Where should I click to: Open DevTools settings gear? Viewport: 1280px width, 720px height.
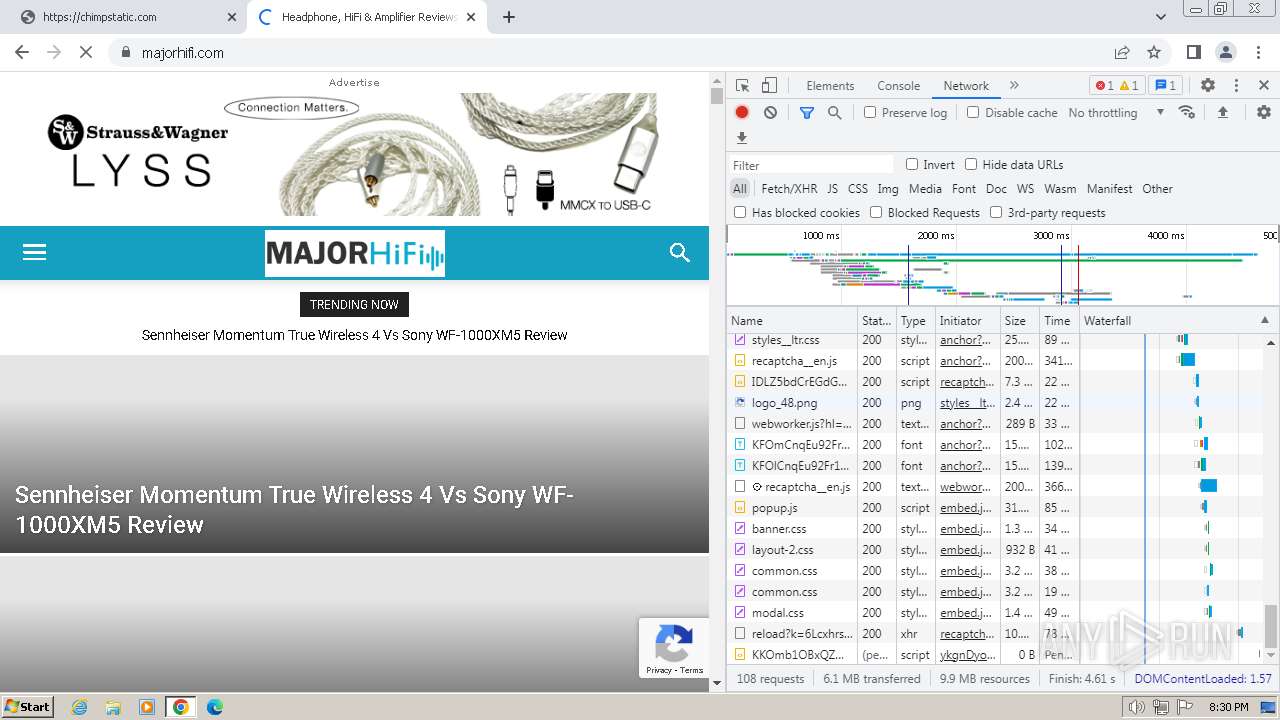pos(1208,86)
